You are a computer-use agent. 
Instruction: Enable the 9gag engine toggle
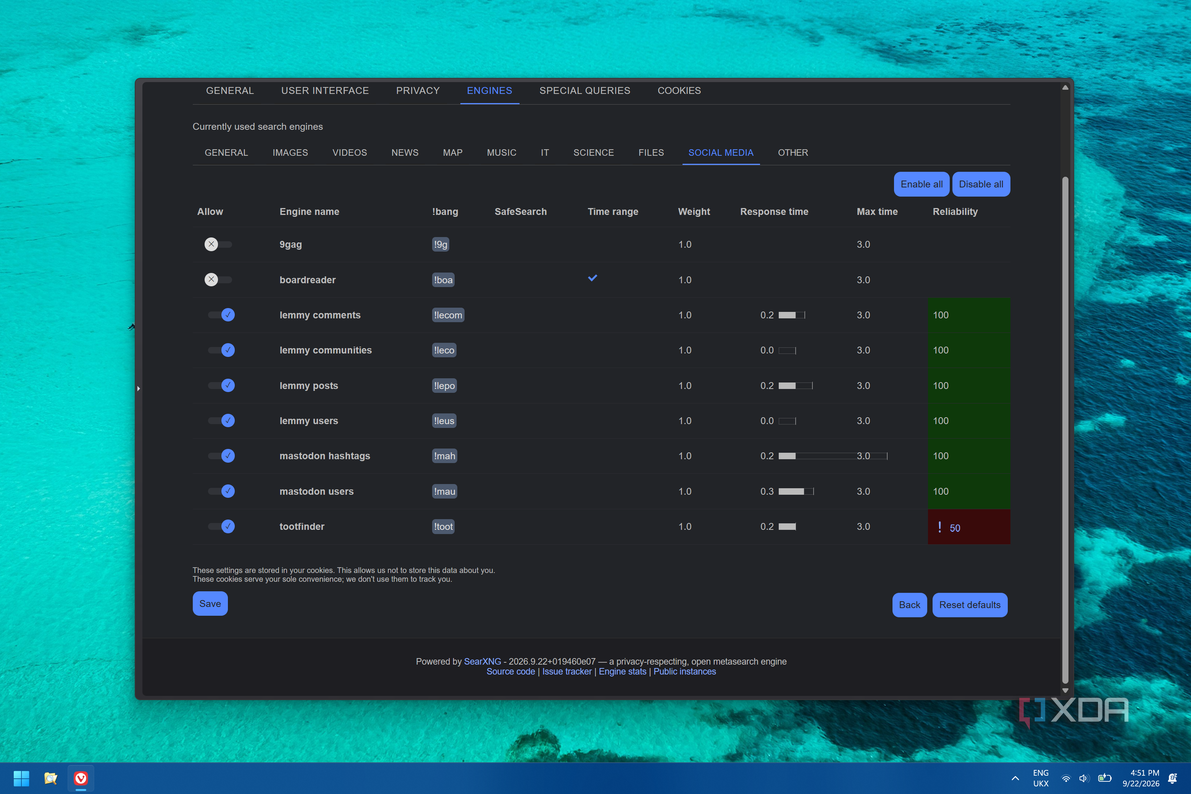tap(218, 245)
